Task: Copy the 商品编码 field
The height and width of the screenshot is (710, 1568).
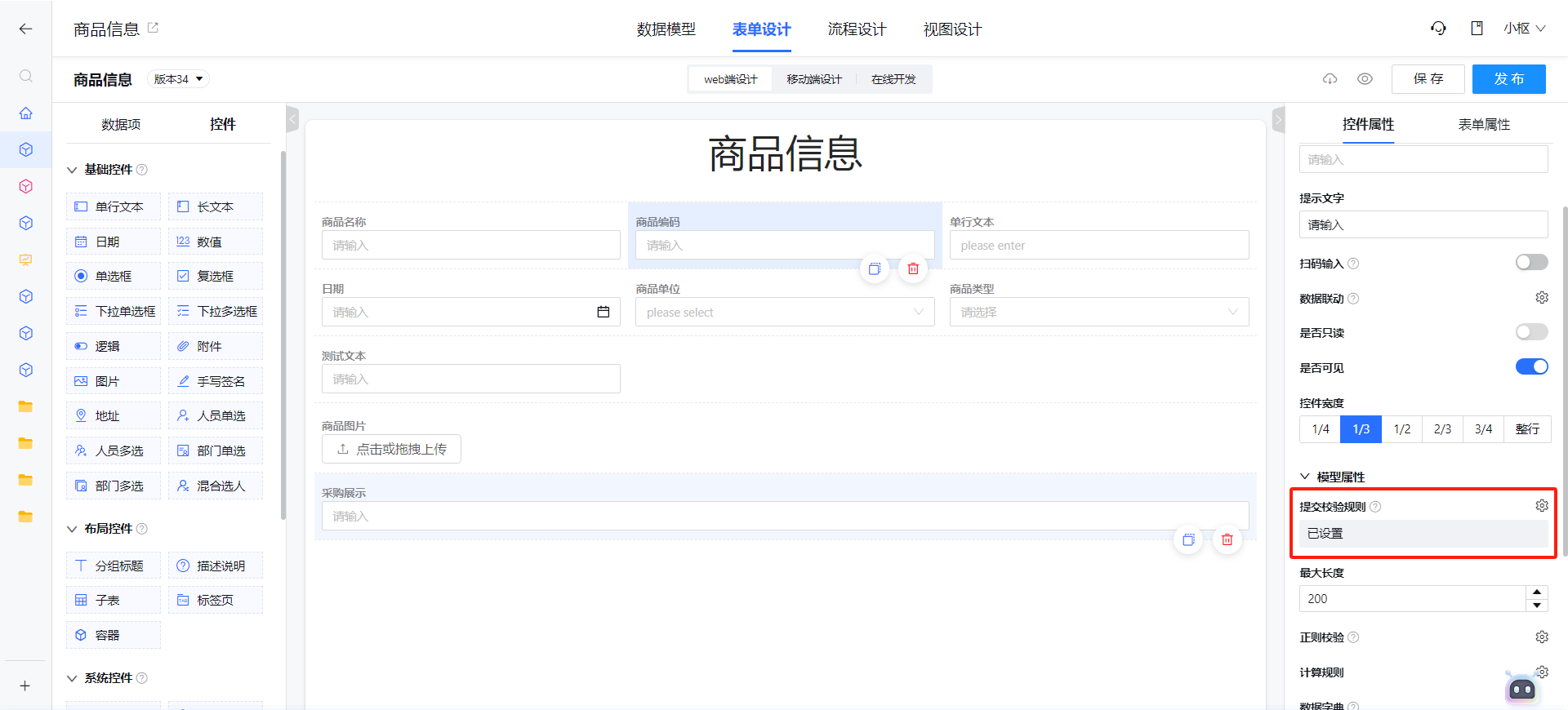Action: click(x=875, y=268)
